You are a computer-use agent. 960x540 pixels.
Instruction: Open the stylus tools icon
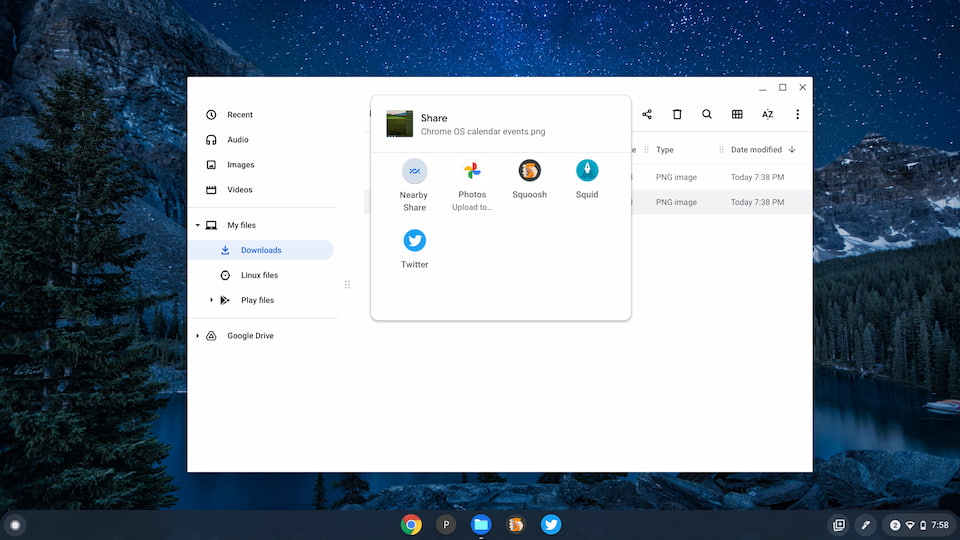pos(865,525)
